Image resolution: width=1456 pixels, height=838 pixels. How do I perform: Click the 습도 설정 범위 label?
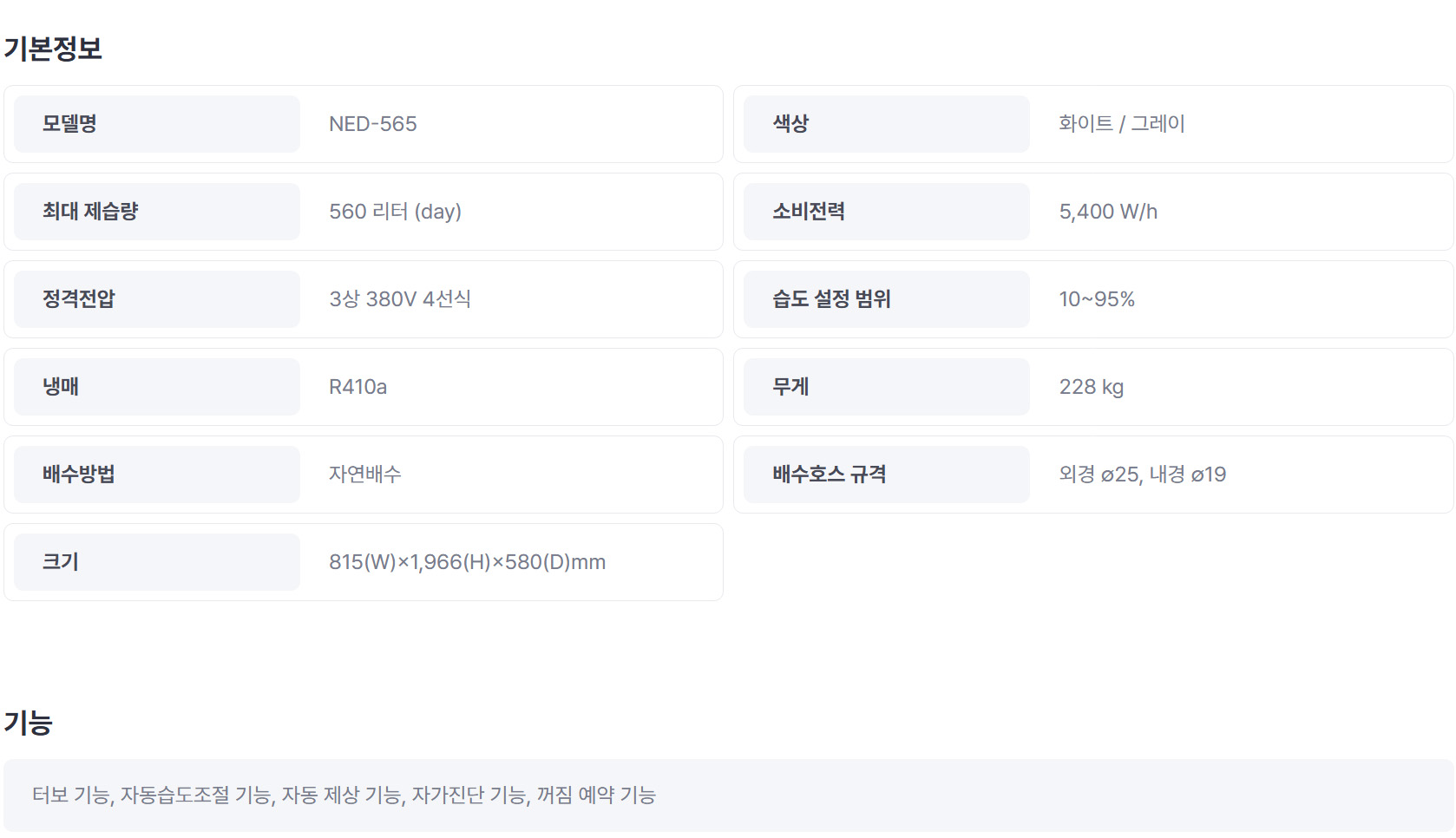click(x=831, y=299)
